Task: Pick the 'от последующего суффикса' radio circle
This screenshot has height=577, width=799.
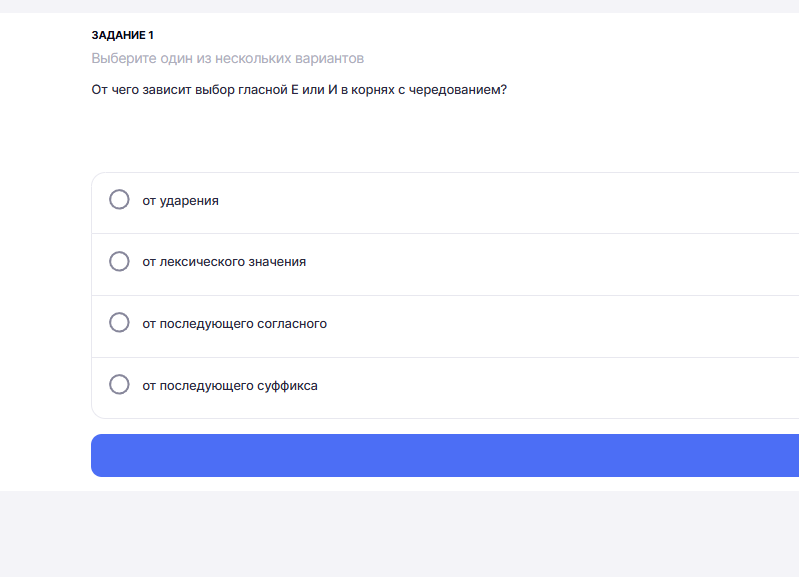Action: 119,384
